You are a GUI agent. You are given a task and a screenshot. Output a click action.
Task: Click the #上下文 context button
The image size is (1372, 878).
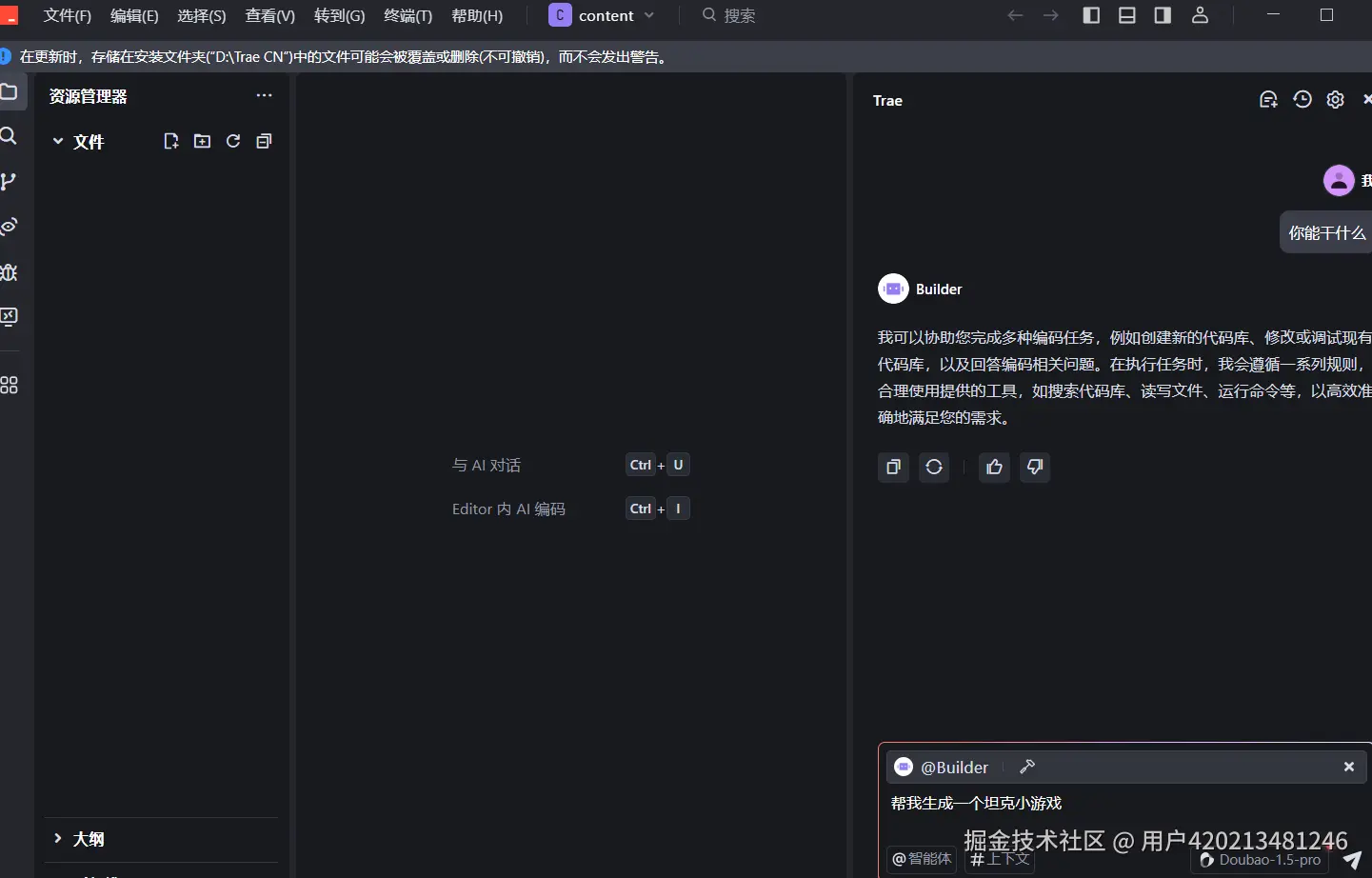pos(1001,859)
